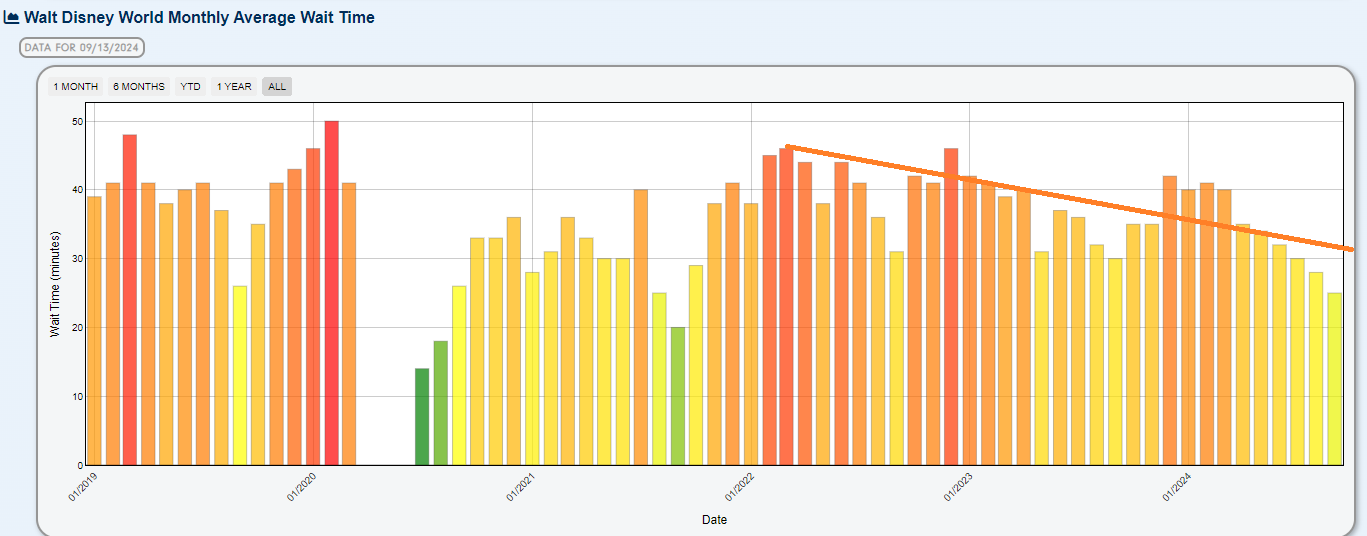1367x536 pixels.
Task: Click the tallest red bar reaching 50 minutes
Action: 331,293
